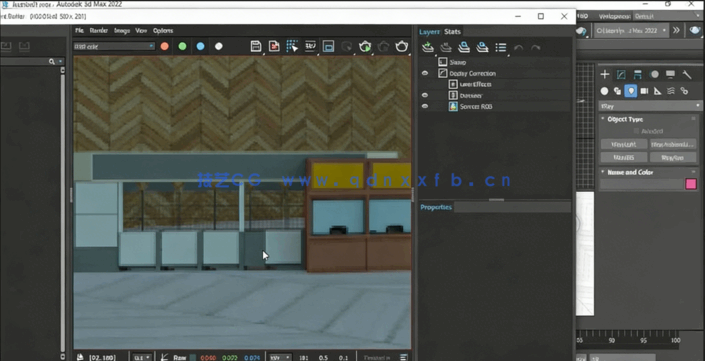Click the redo arrow in Layers toolbar
Viewport: 705px width, 361px height.
tap(535, 47)
